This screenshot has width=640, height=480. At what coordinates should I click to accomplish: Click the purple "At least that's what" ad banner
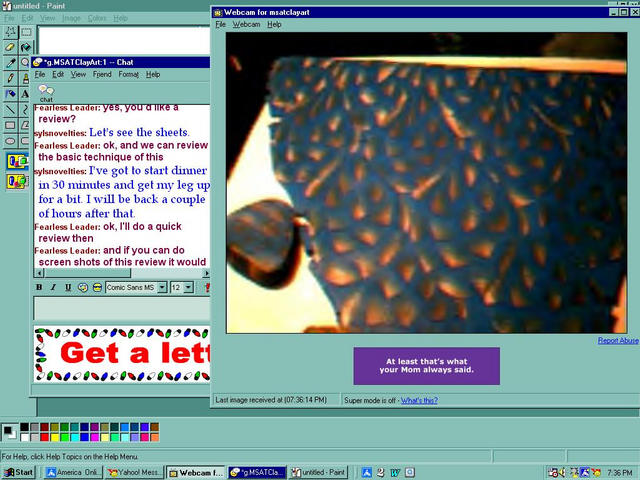pyautogui.click(x=427, y=366)
